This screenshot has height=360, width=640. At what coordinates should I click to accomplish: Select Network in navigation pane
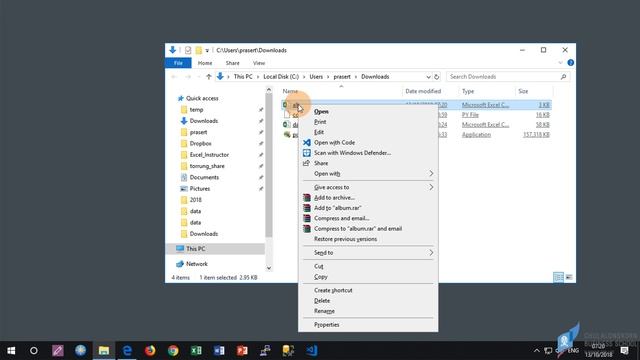point(197,264)
